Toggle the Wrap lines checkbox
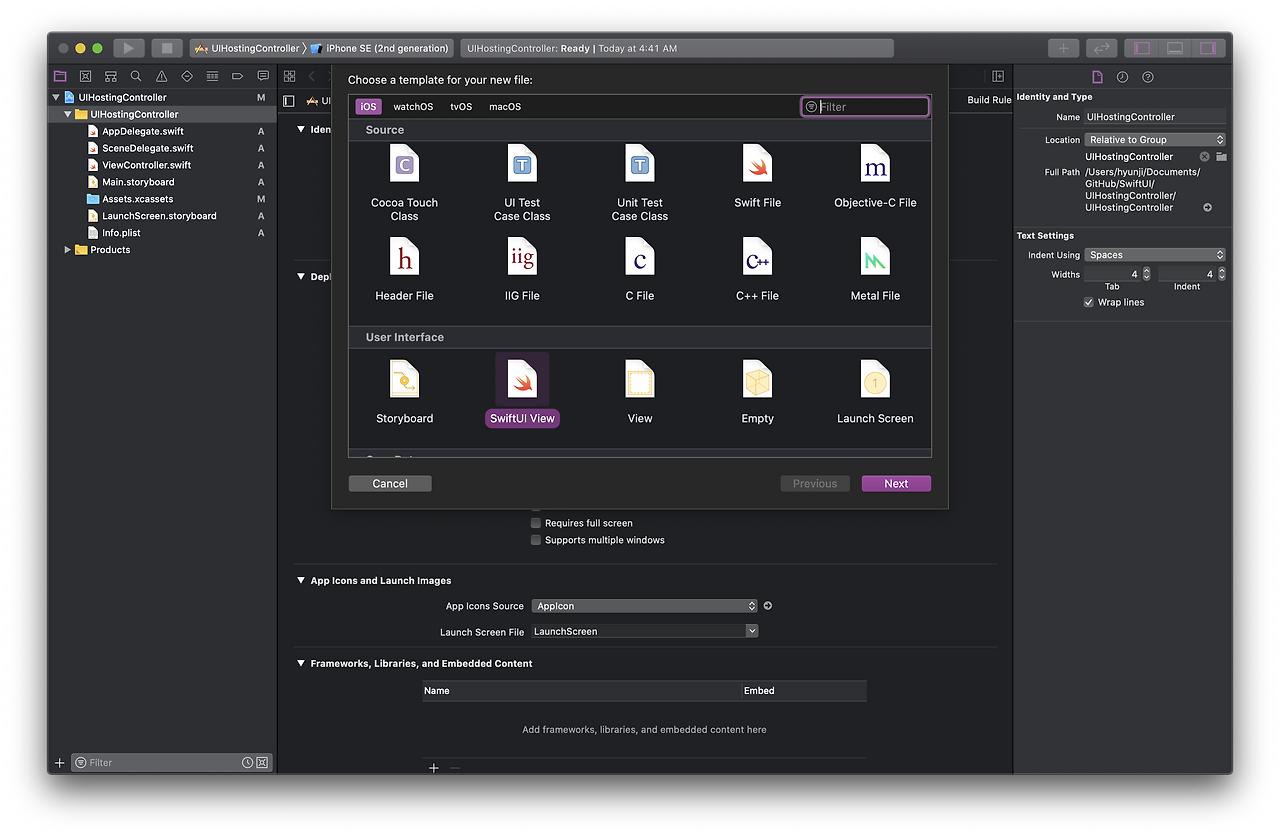 click(x=1089, y=302)
